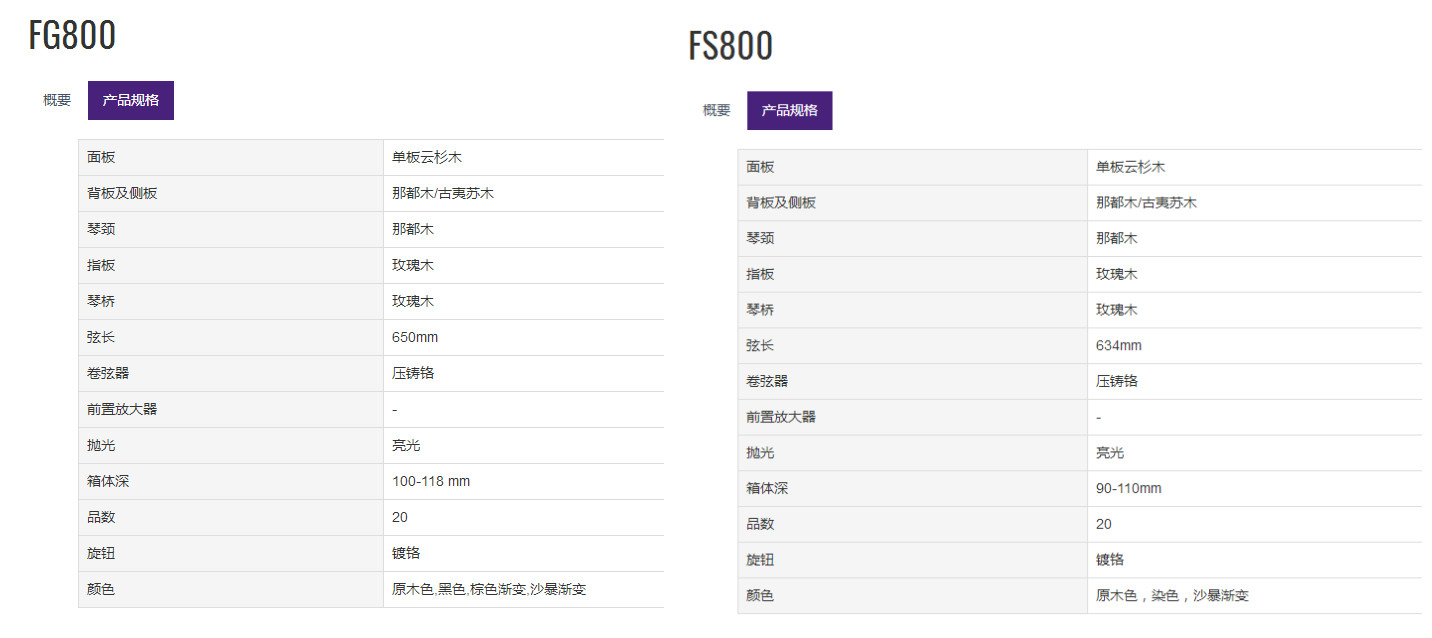Select the 产品规格 tab under FG800
Viewport: 1432px width, 638px height.
point(131,100)
